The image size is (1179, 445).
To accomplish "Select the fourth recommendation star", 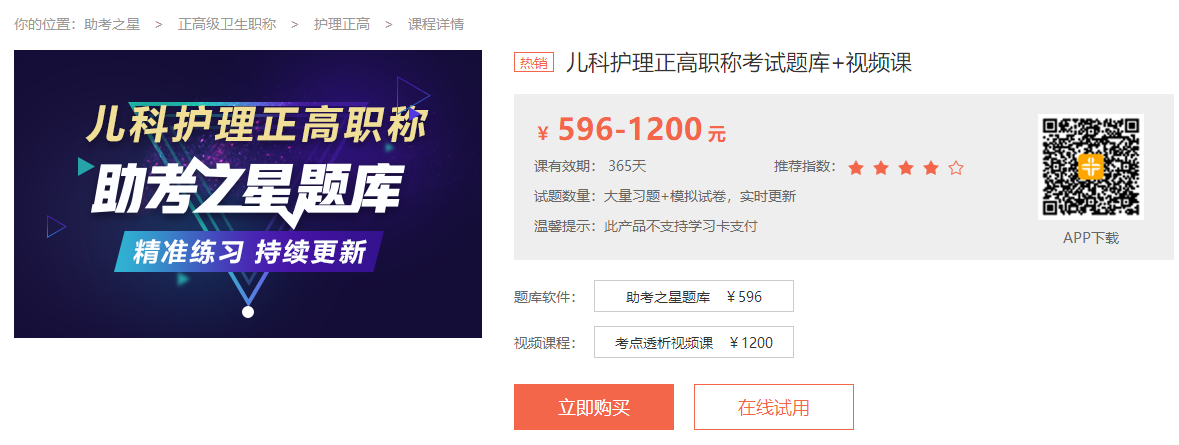I will click(931, 168).
